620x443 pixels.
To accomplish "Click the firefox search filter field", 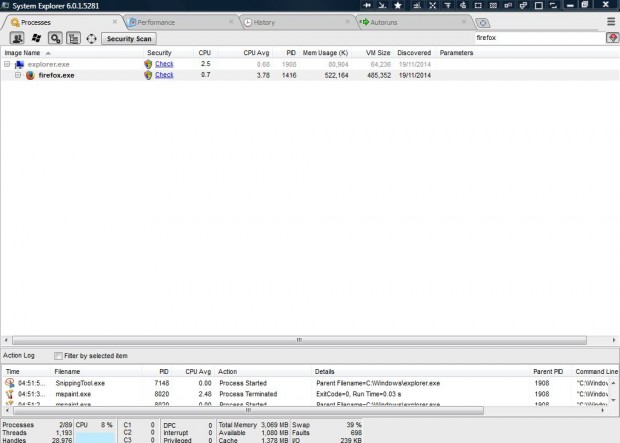I will (x=539, y=38).
